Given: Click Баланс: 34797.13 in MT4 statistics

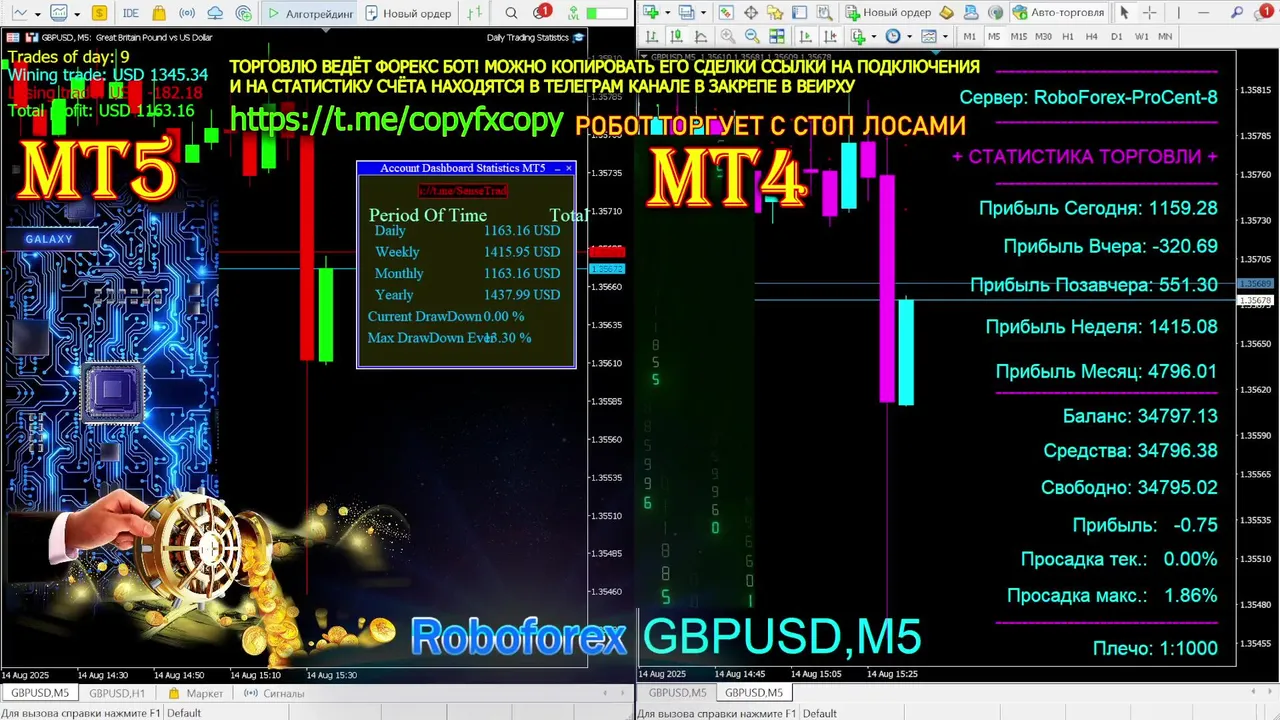Looking at the screenshot, I should point(1140,416).
